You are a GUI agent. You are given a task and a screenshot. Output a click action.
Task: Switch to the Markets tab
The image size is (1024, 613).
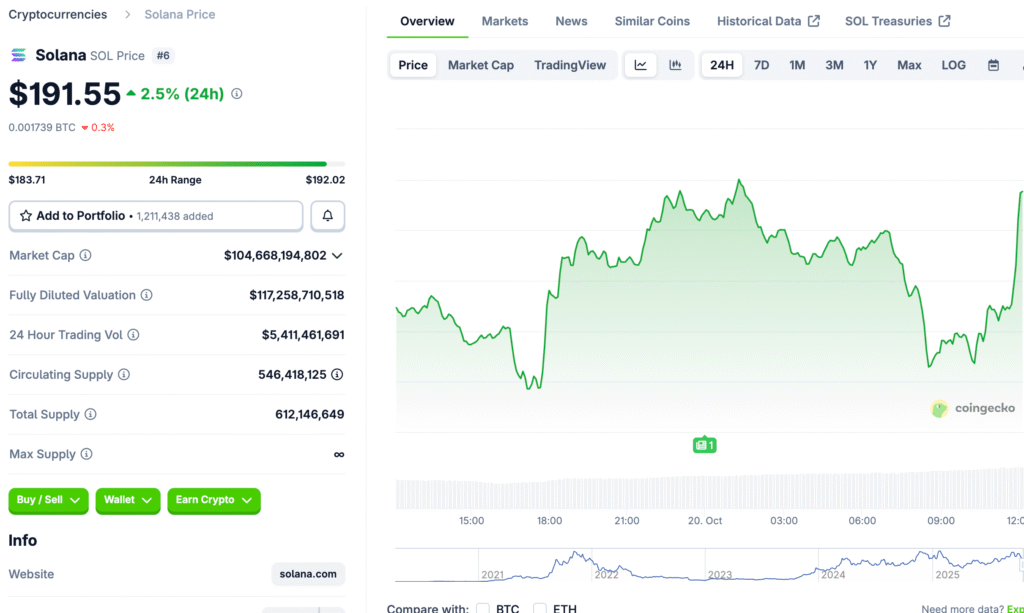coord(504,21)
